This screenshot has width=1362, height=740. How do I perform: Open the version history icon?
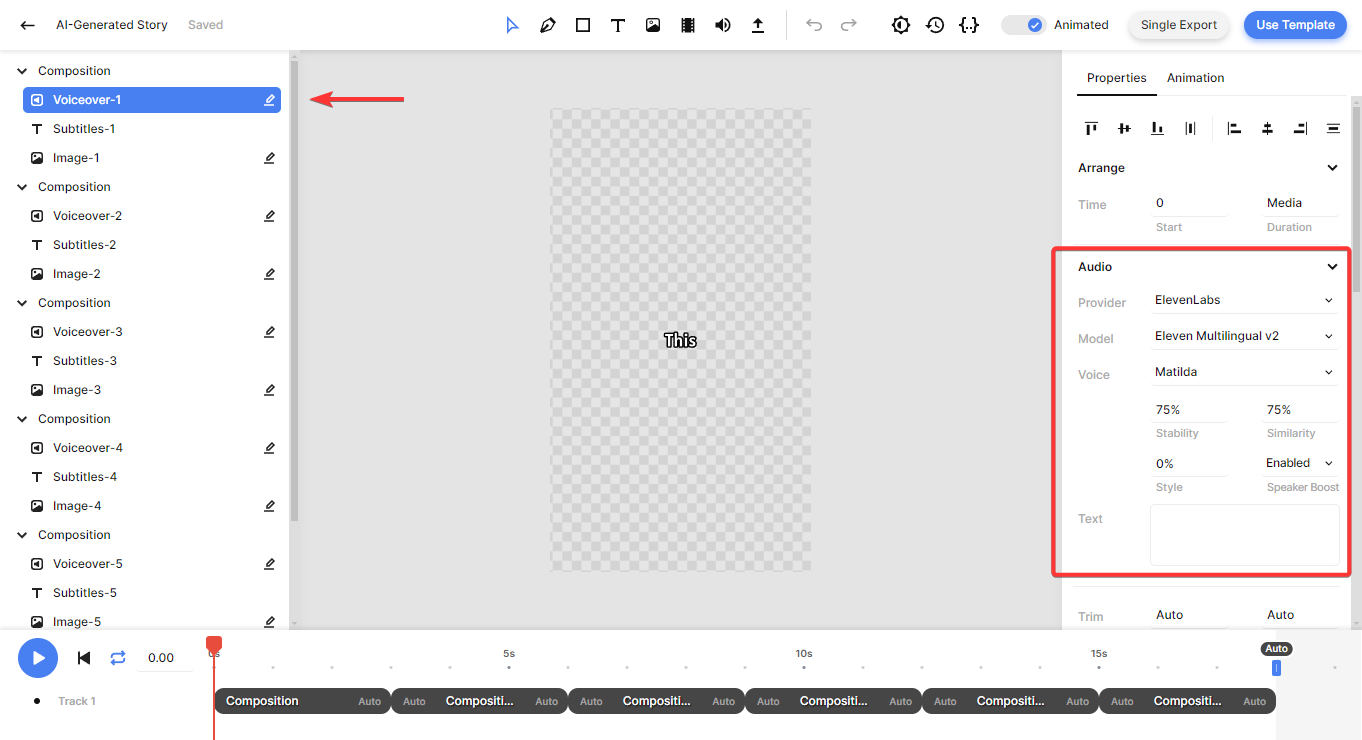coord(935,25)
